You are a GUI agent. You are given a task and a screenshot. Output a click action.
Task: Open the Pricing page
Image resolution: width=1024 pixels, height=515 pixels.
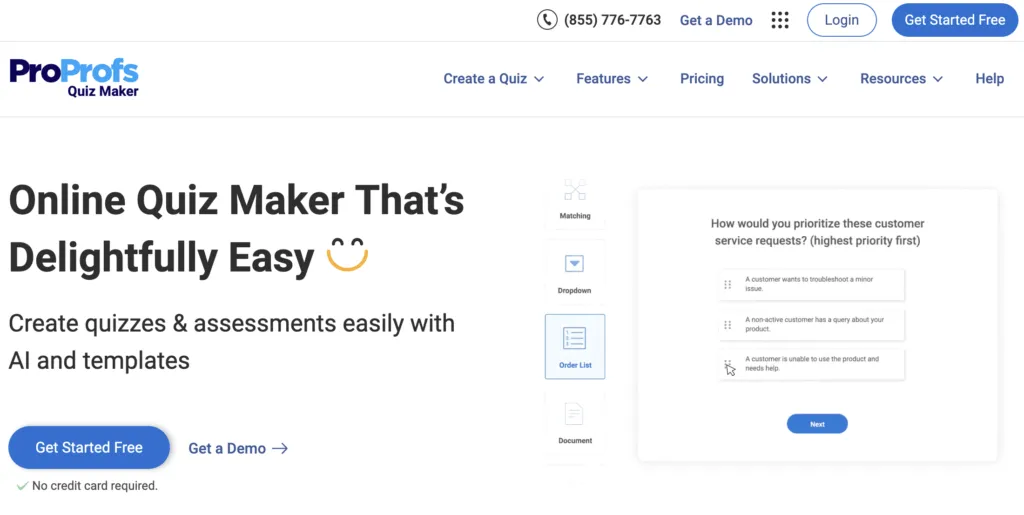click(702, 79)
